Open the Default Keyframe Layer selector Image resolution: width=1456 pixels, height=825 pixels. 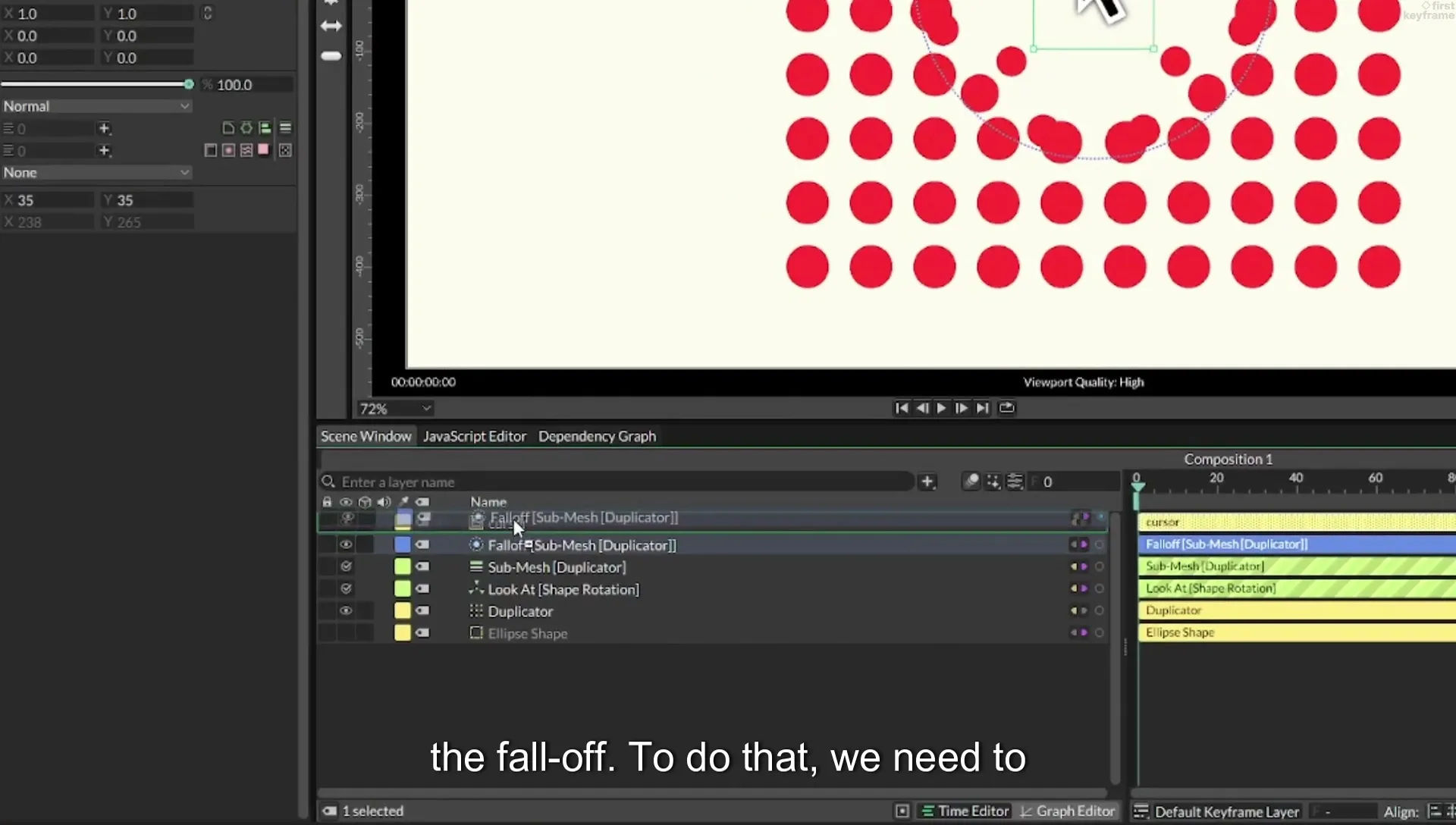[x=1226, y=811]
